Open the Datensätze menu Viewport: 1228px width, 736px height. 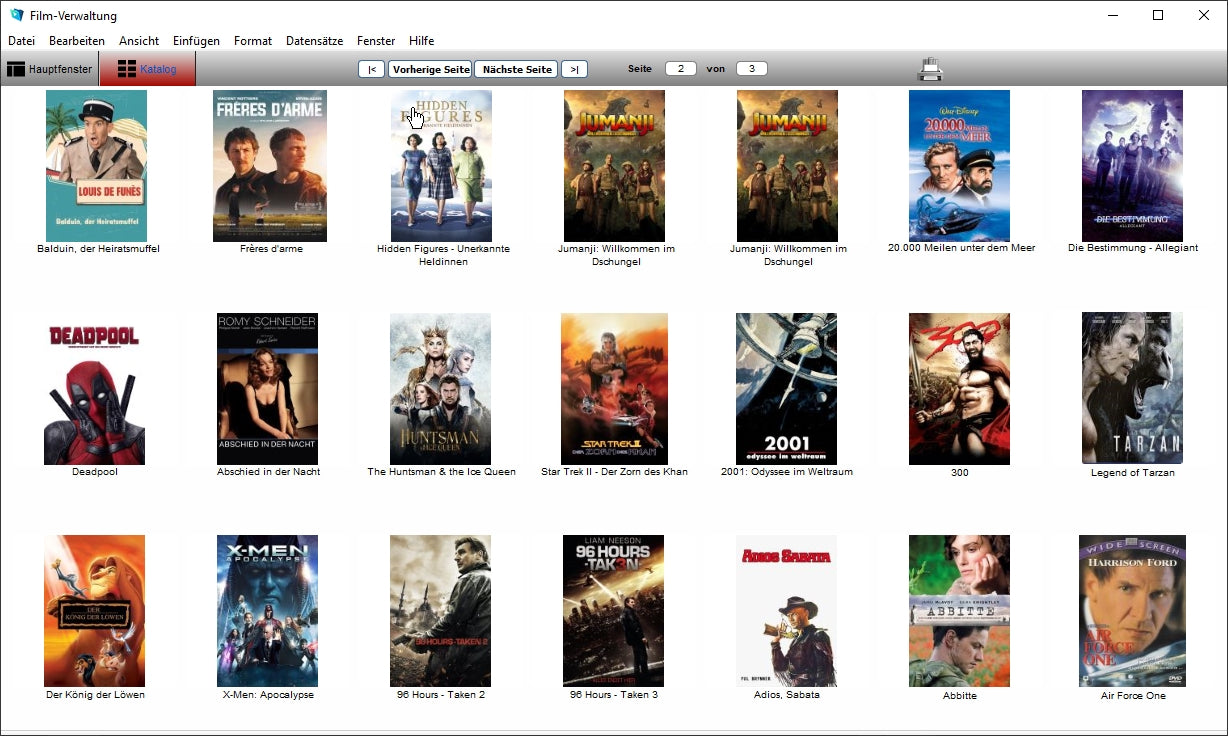click(314, 41)
